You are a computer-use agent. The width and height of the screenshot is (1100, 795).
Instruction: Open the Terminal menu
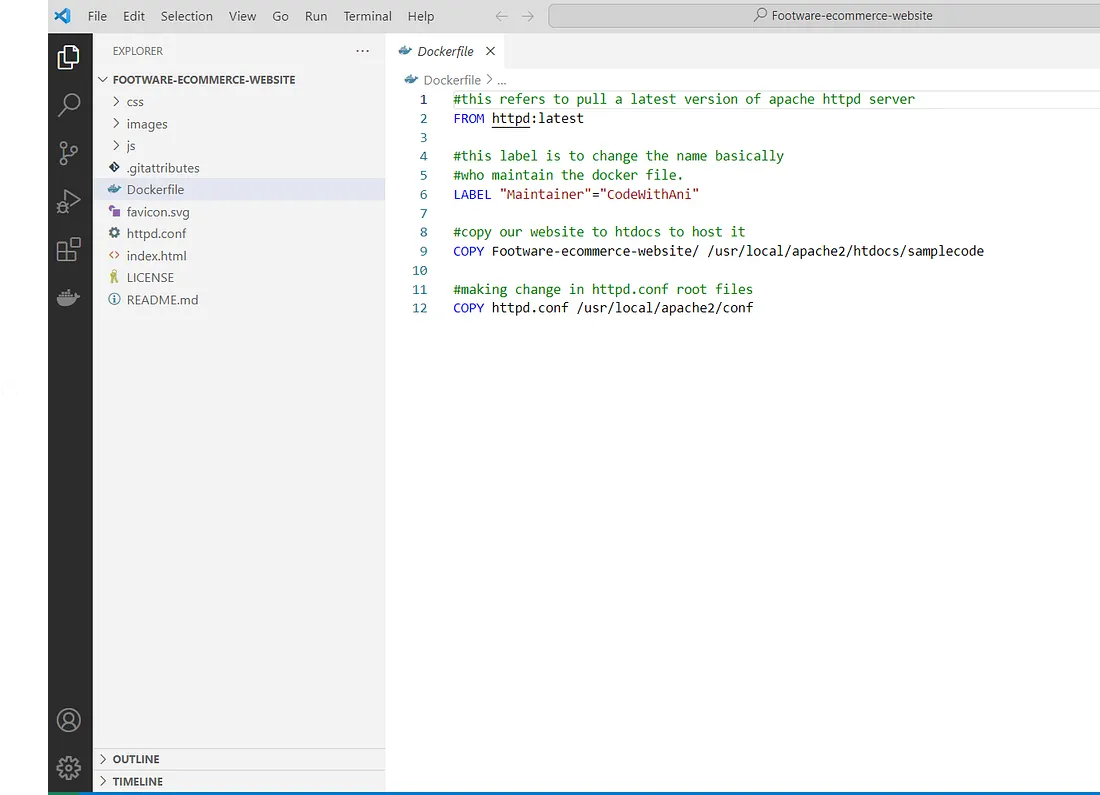pyautogui.click(x=368, y=16)
